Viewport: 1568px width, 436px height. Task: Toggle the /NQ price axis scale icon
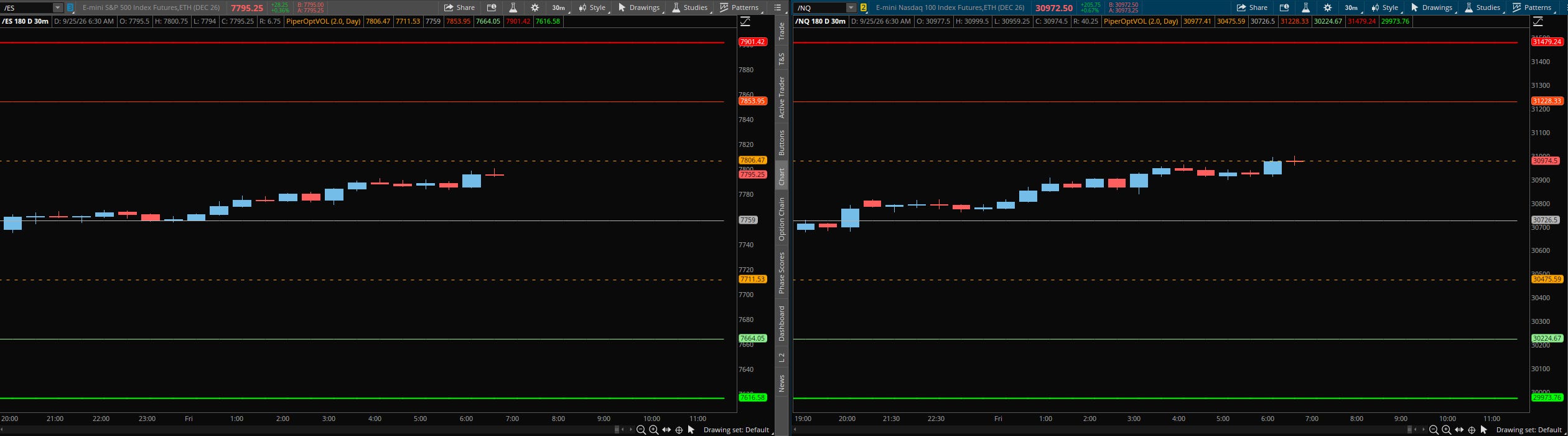click(x=1538, y=21)
